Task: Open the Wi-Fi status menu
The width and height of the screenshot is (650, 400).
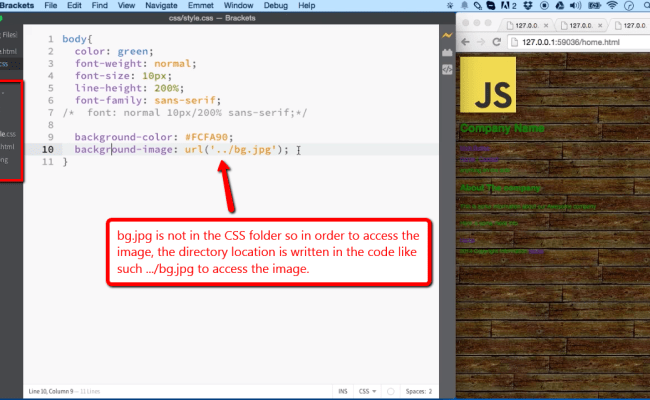Action: coord(612,5)
